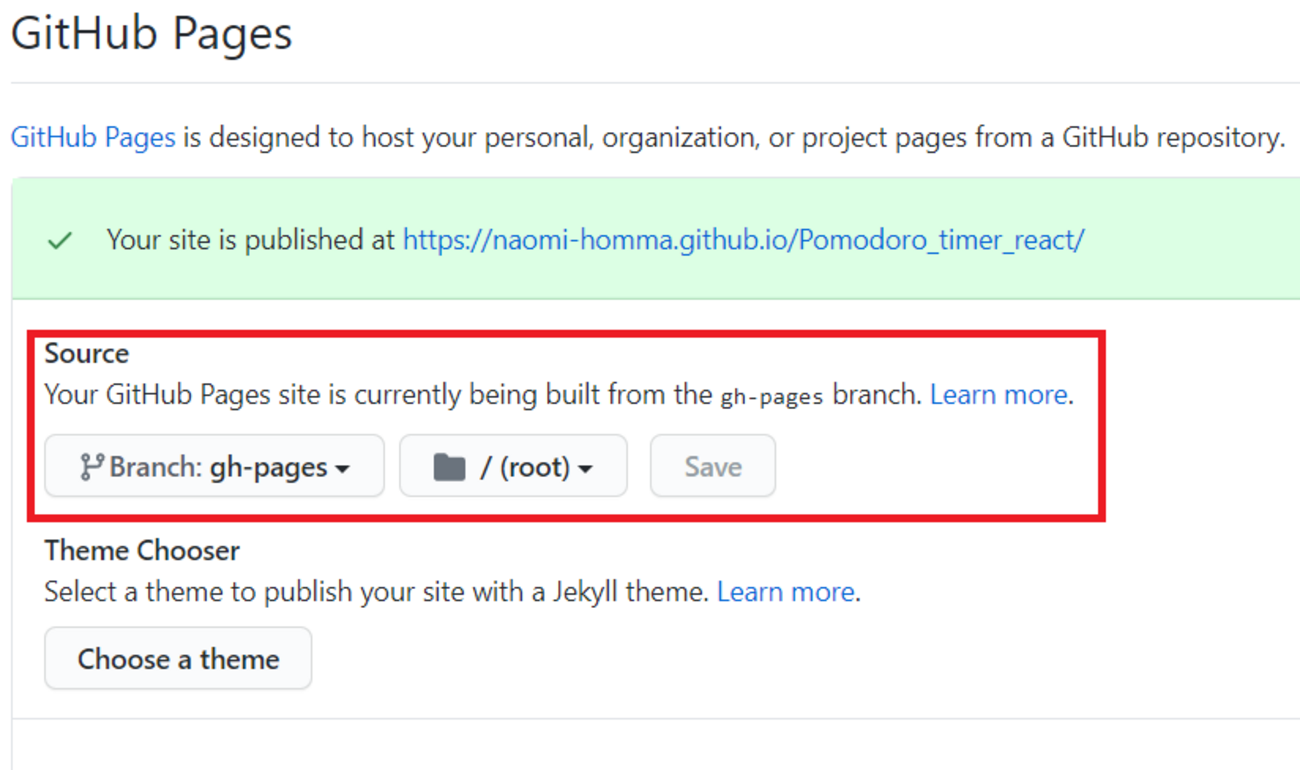Screen dimensions: 1300x770
Task: Click the Source section heading
Action: [x=87, y=353]
